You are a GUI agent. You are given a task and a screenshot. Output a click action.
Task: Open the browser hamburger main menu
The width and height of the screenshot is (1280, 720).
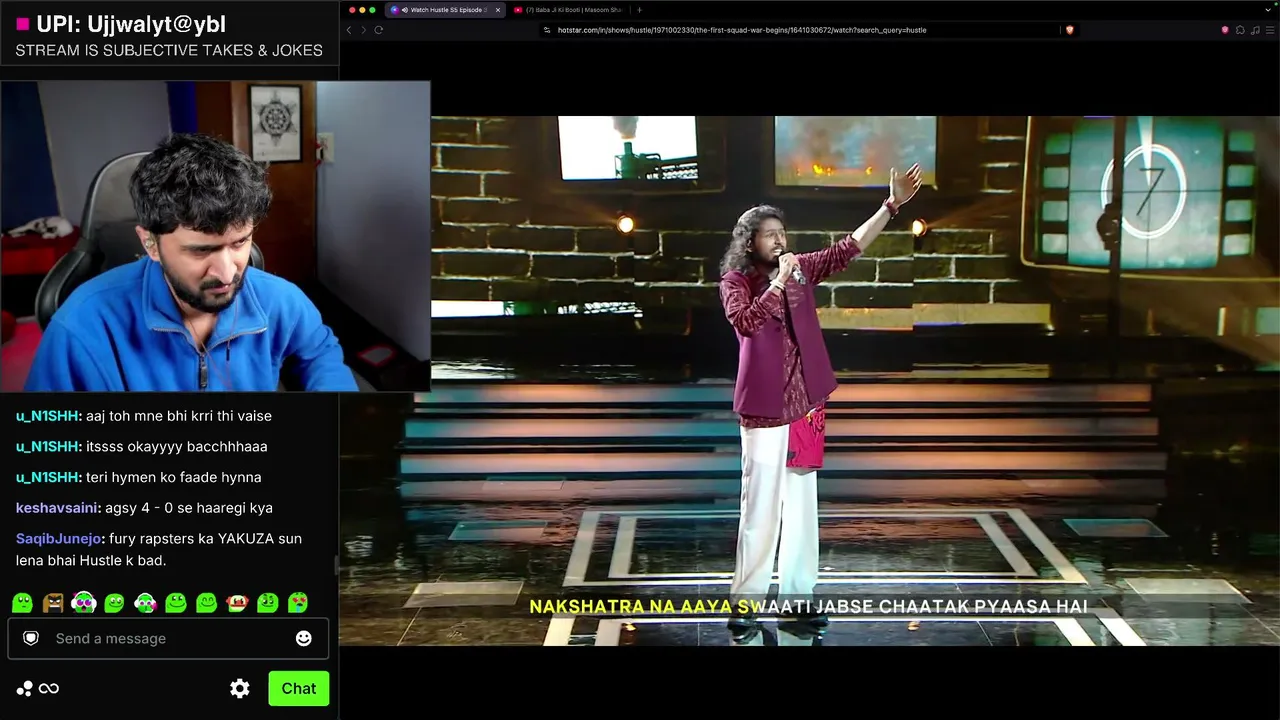tap(1268, 30)
